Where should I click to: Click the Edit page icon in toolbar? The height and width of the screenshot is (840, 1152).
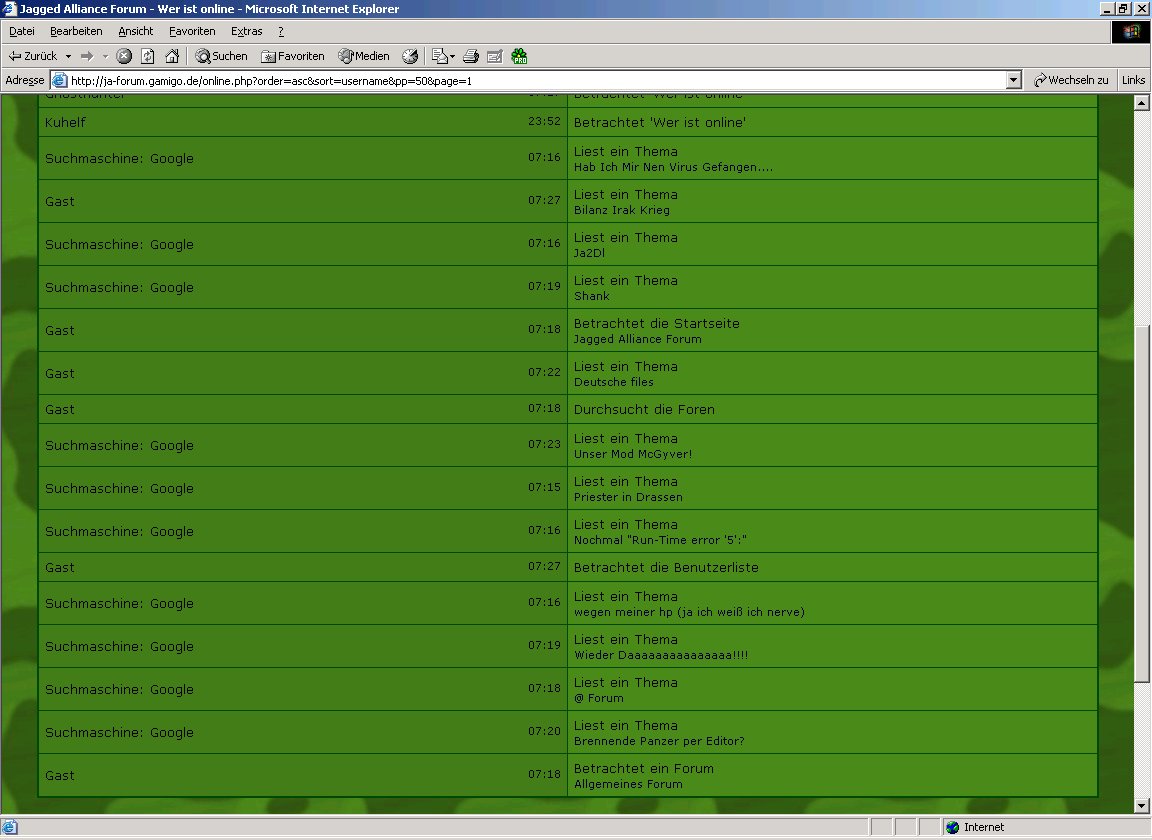494,57
